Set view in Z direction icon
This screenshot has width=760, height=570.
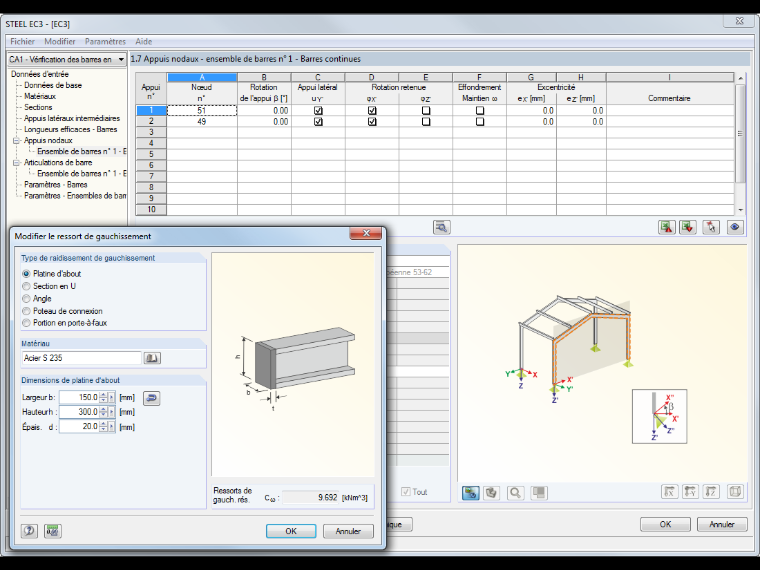coord(711,491)
